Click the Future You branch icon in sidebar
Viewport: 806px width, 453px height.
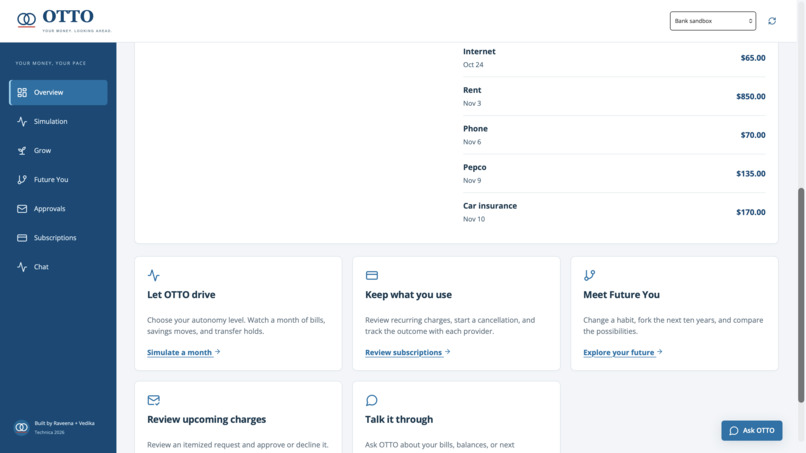coord(22,179)
